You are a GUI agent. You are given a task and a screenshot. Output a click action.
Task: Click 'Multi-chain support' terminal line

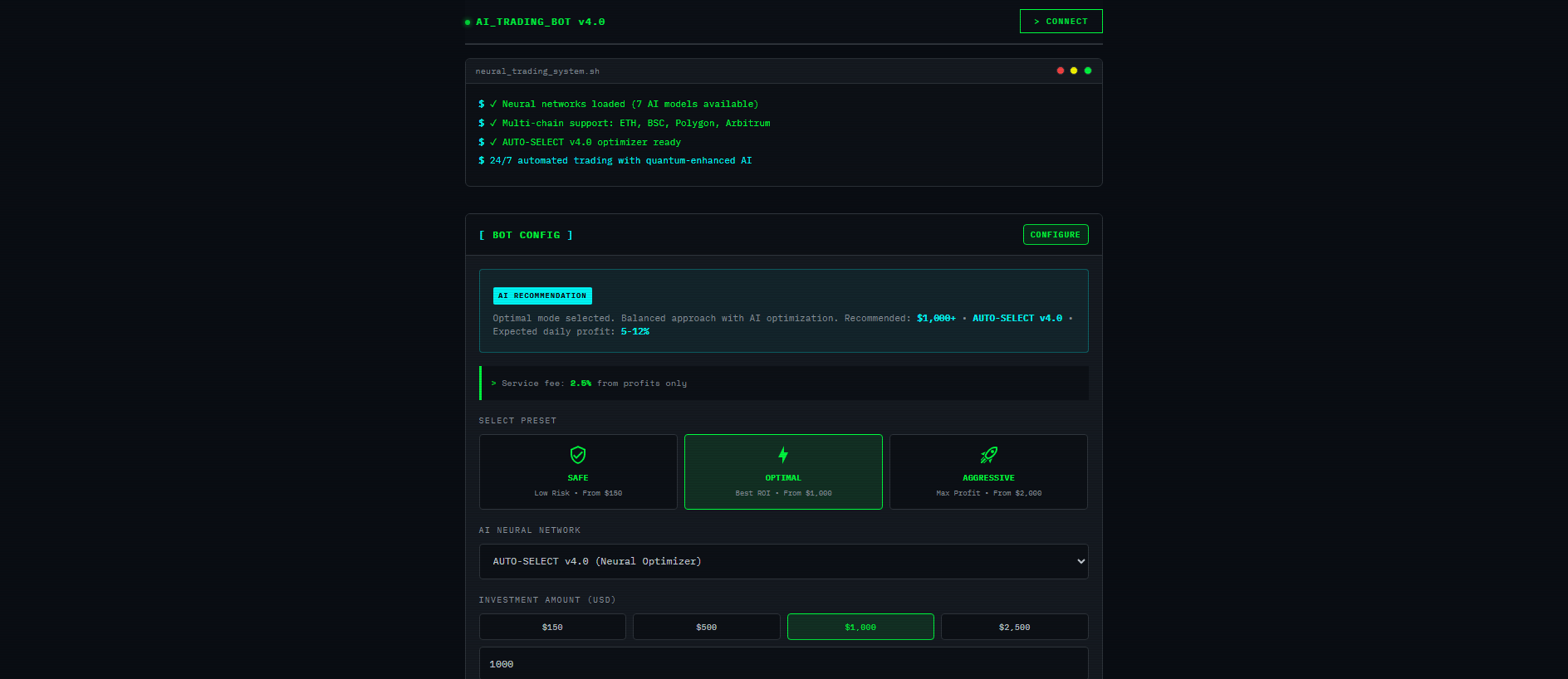pyautogui.click(x=625, y=124)
